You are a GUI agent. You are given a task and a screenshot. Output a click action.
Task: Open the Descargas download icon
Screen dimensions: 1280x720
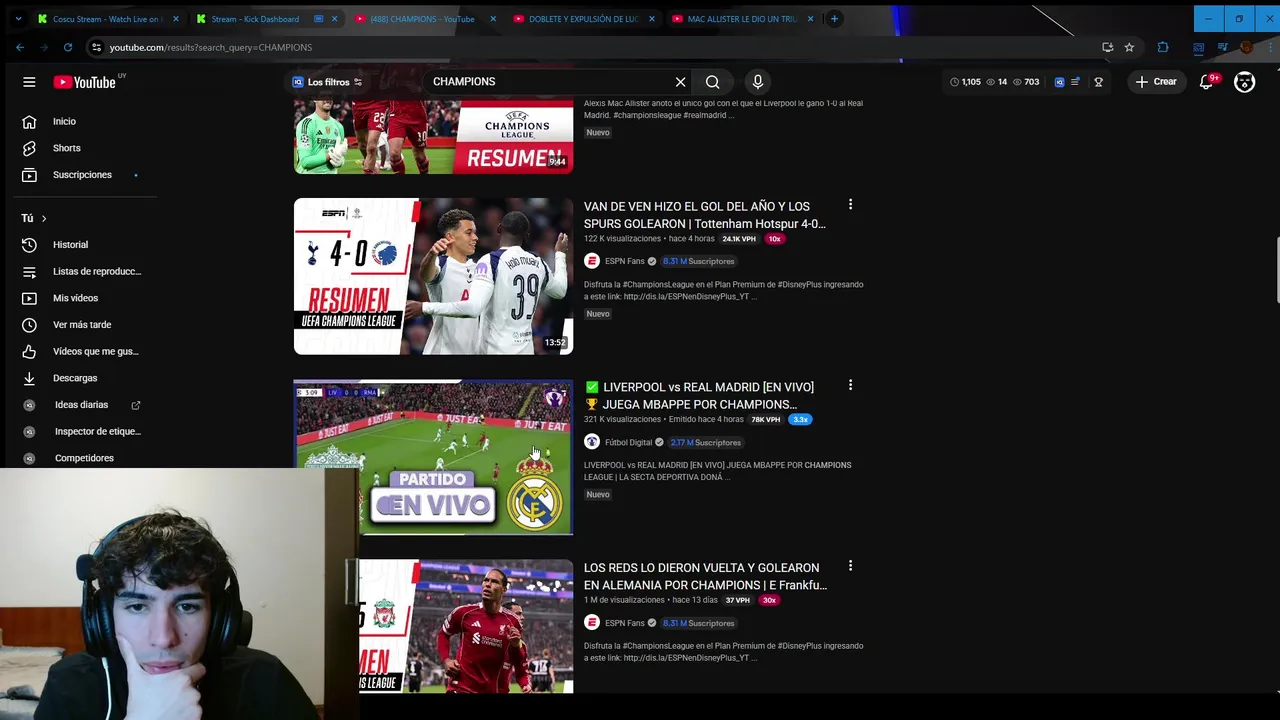click(x=29, y=378)
